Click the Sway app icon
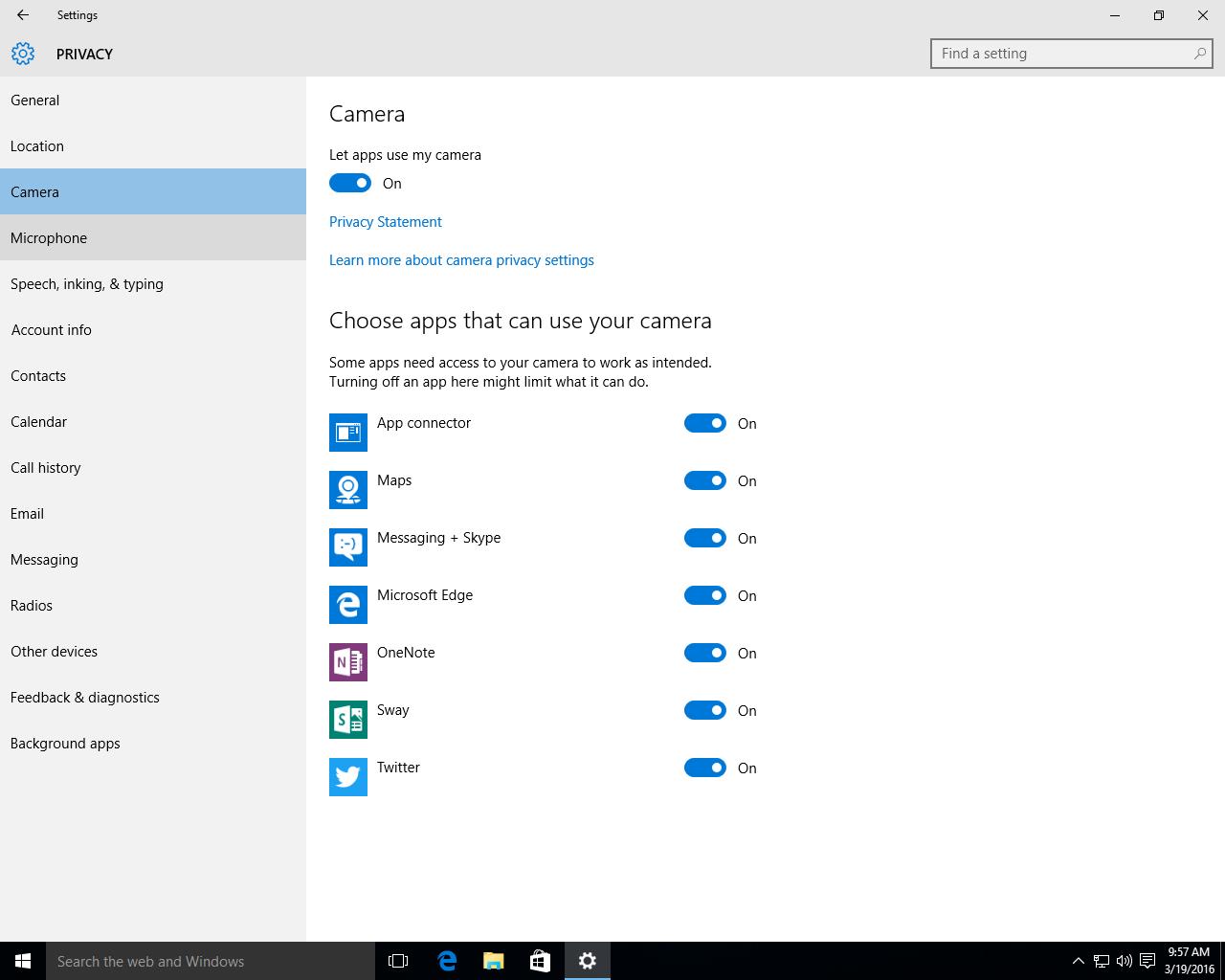The image size is (1225, 980). click(x=348, y=720)
